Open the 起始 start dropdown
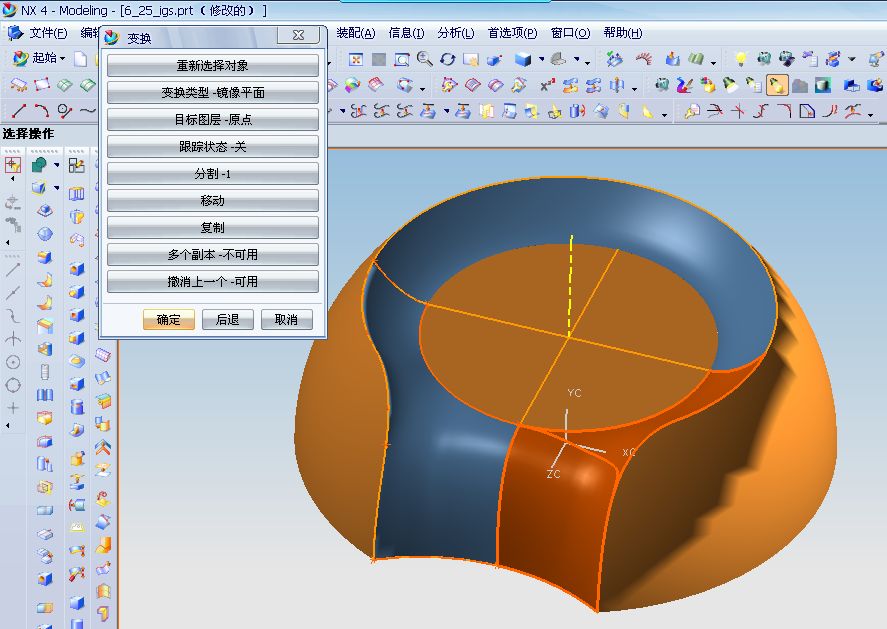This screenshot has width=887, height=629. [x=38, y=58]
